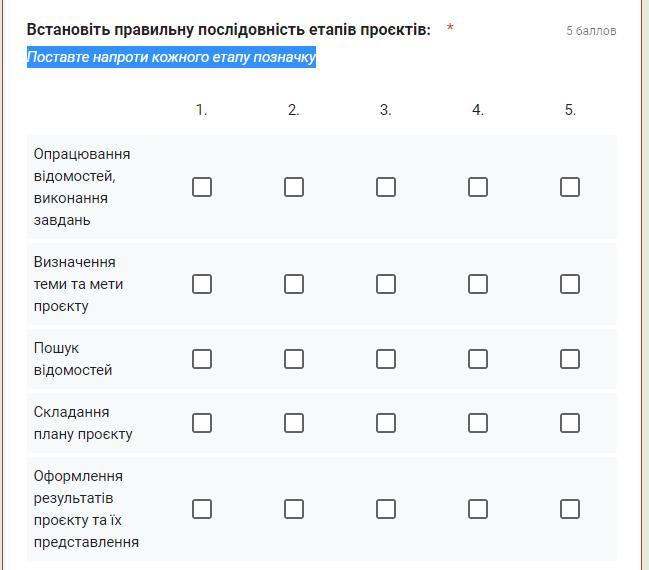Check column 4 for Складання плану row

click(478, 423)
